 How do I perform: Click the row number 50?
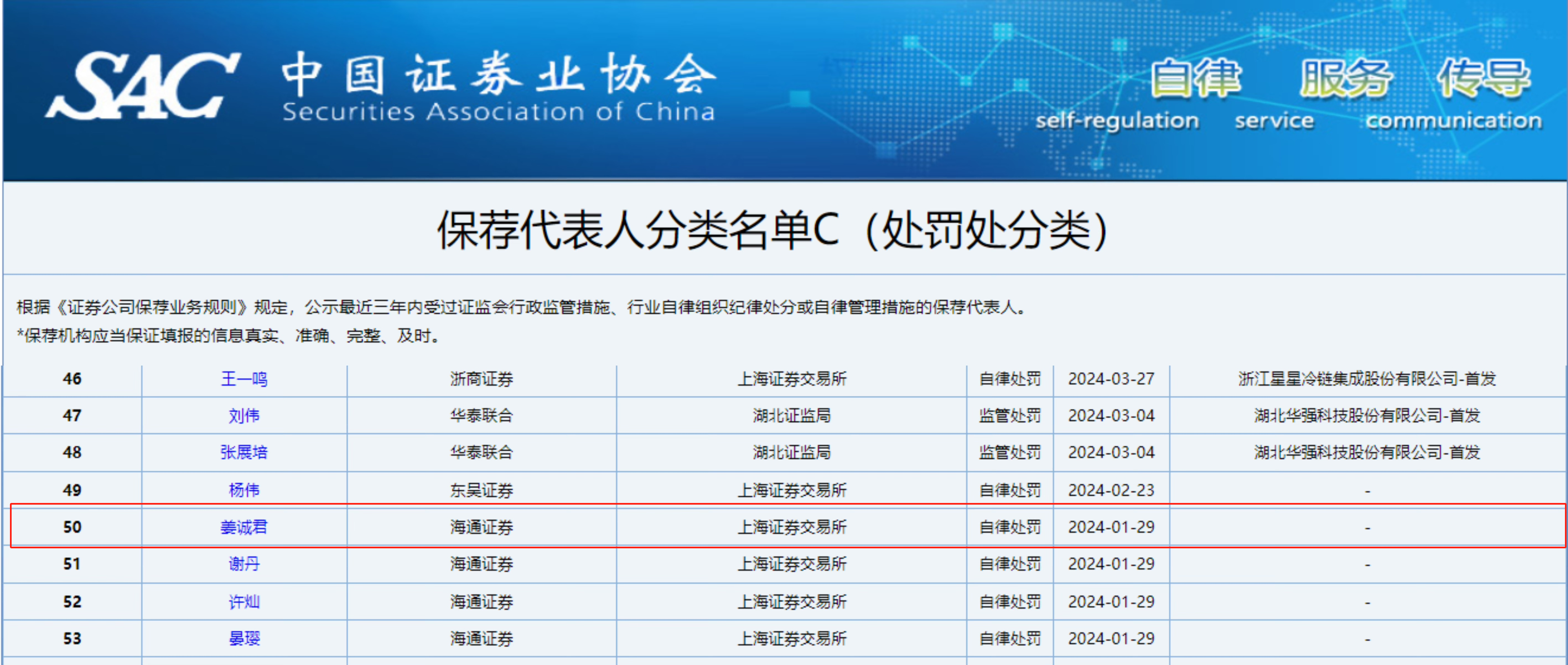point(72,527)
